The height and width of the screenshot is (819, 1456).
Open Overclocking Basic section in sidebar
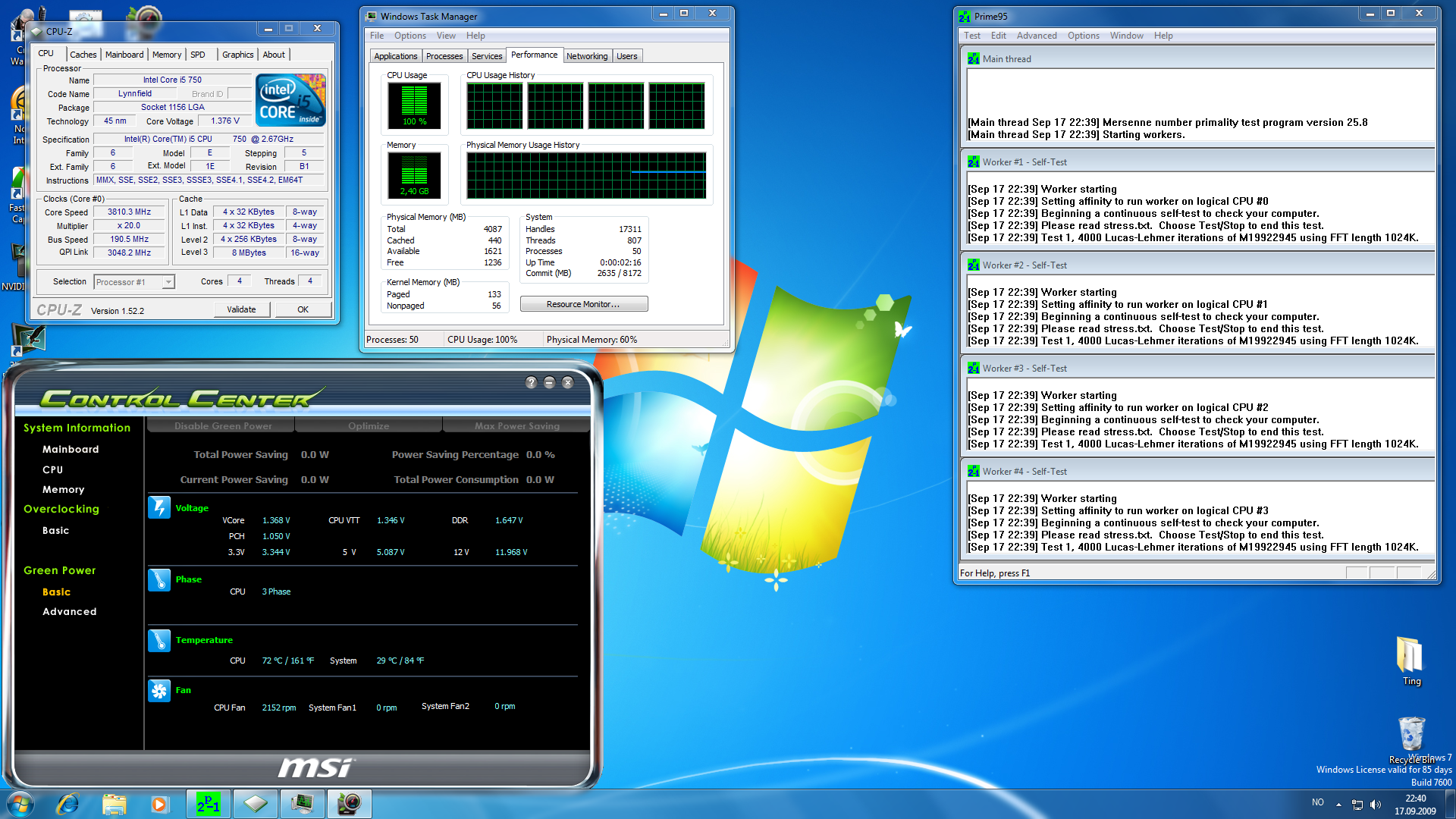tap(55, 531)
